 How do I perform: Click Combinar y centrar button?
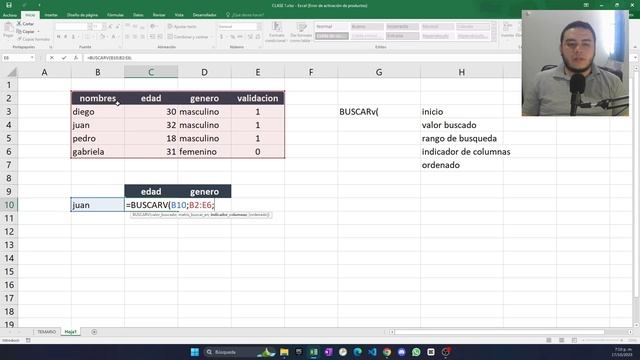click(188, 37)
